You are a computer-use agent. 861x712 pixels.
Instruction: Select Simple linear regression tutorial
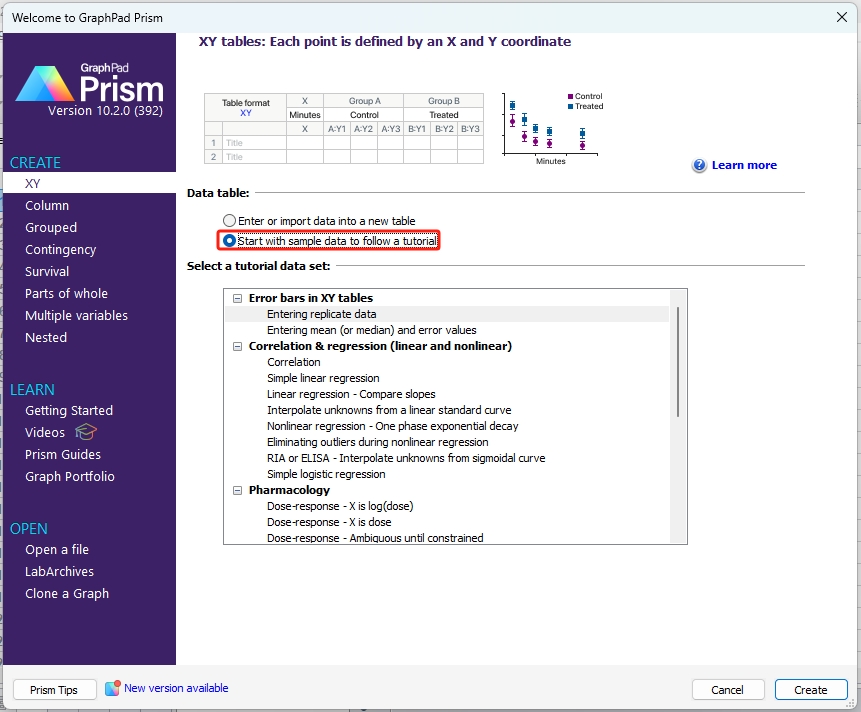(323, 378)
